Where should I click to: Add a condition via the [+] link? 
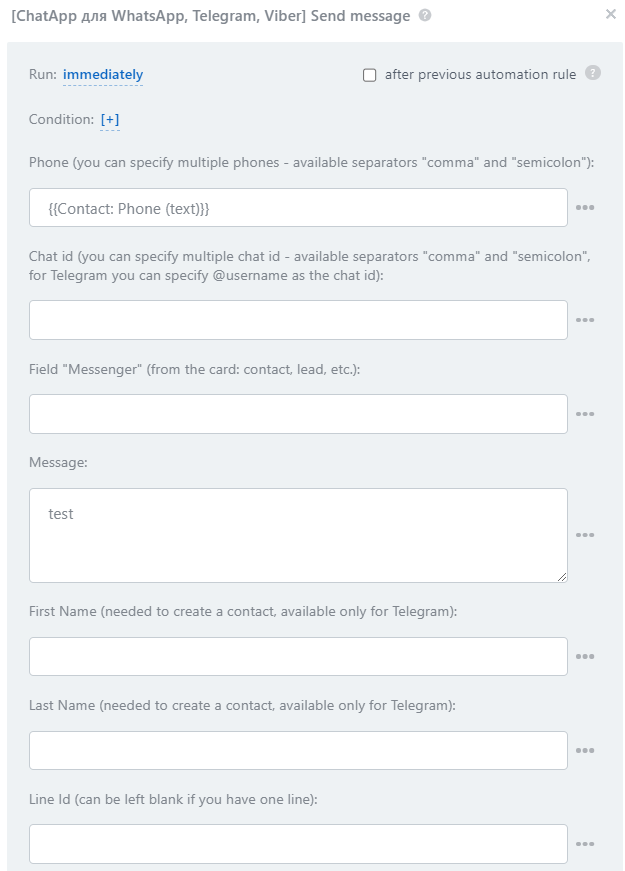pos(110,120)
